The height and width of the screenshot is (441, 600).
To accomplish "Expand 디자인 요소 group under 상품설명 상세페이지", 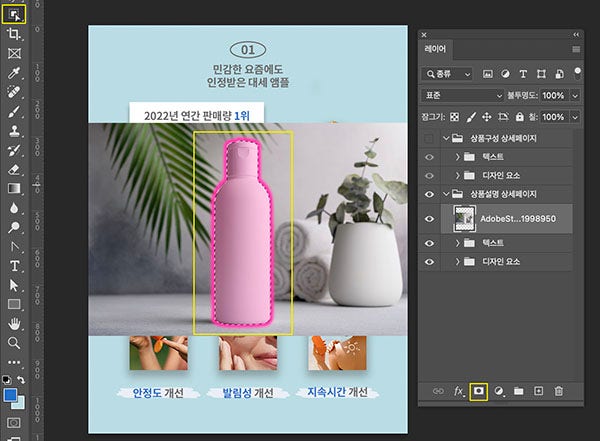I will point(457,262).
